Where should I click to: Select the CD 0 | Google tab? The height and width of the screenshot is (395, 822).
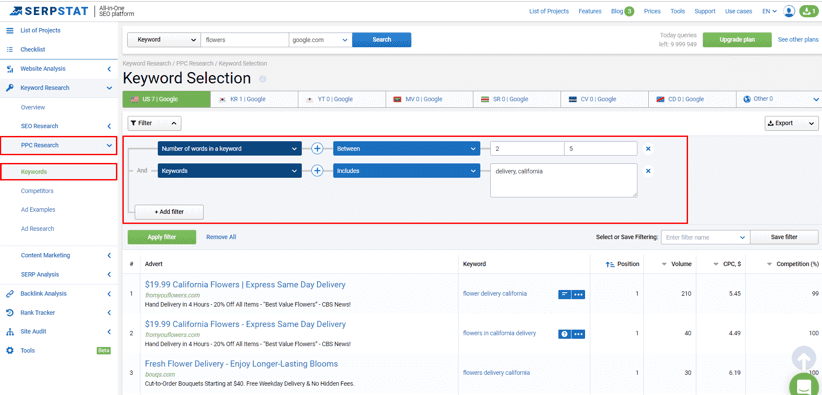[x=692, y=99]
